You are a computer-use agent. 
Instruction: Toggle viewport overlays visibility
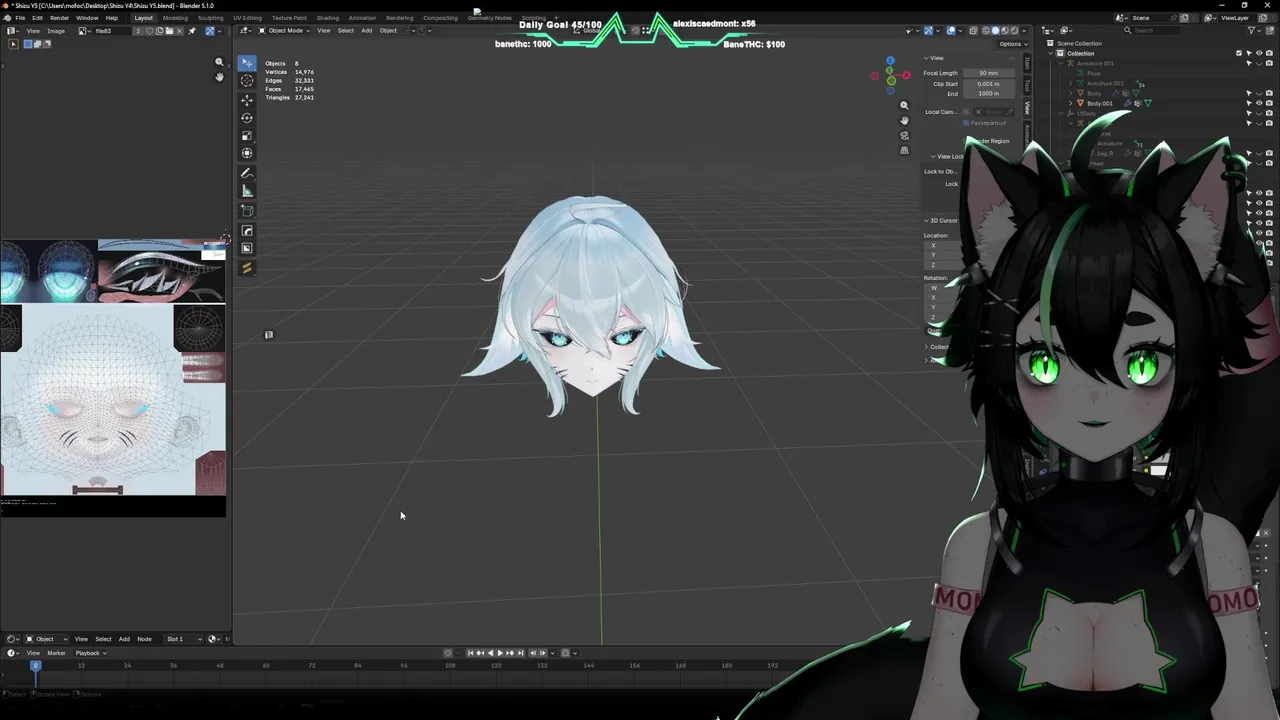coord(951,31)
